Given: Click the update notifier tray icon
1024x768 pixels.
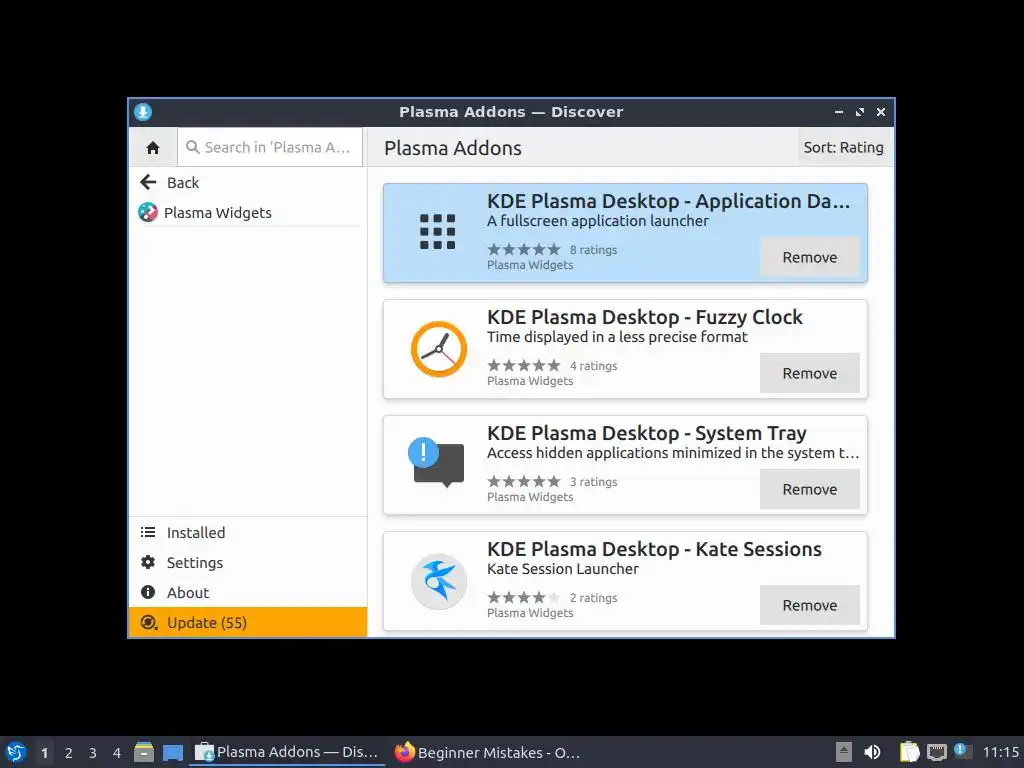Looking at the screenshot, I should 962,751.
